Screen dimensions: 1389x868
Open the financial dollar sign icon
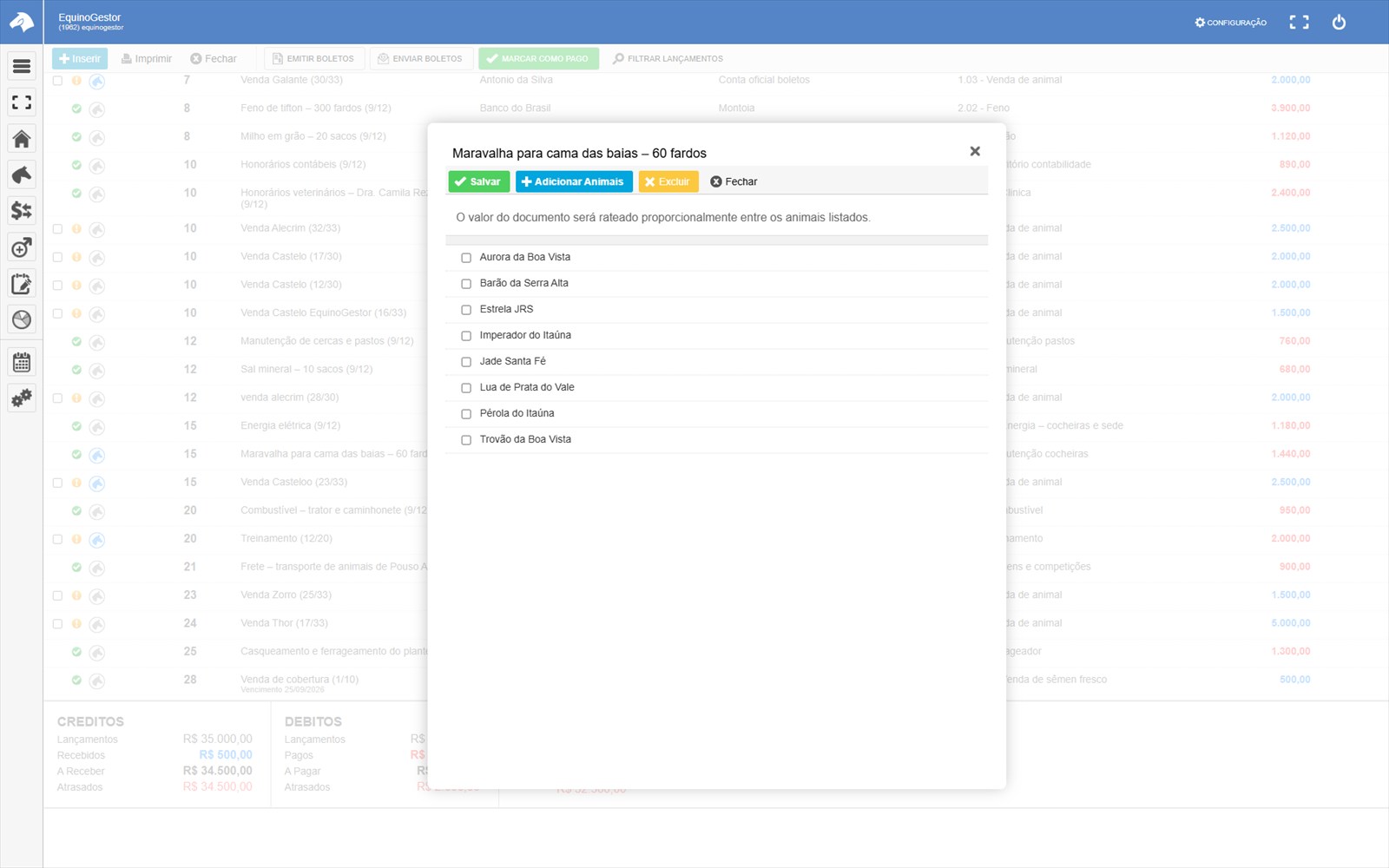tap(22, 211)
